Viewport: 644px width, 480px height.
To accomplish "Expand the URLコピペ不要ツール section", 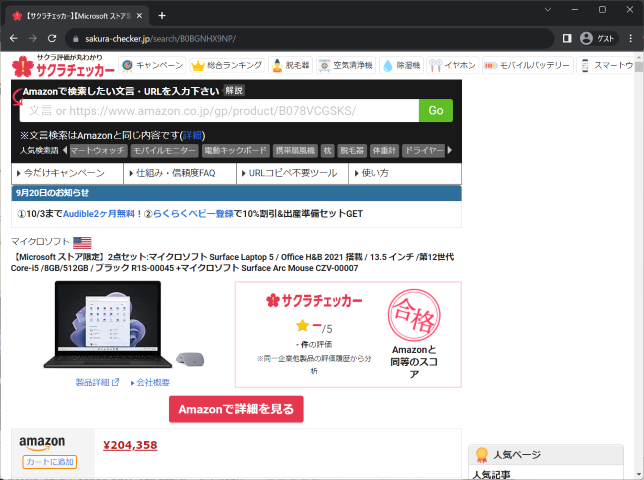I will tap(292, 173).
